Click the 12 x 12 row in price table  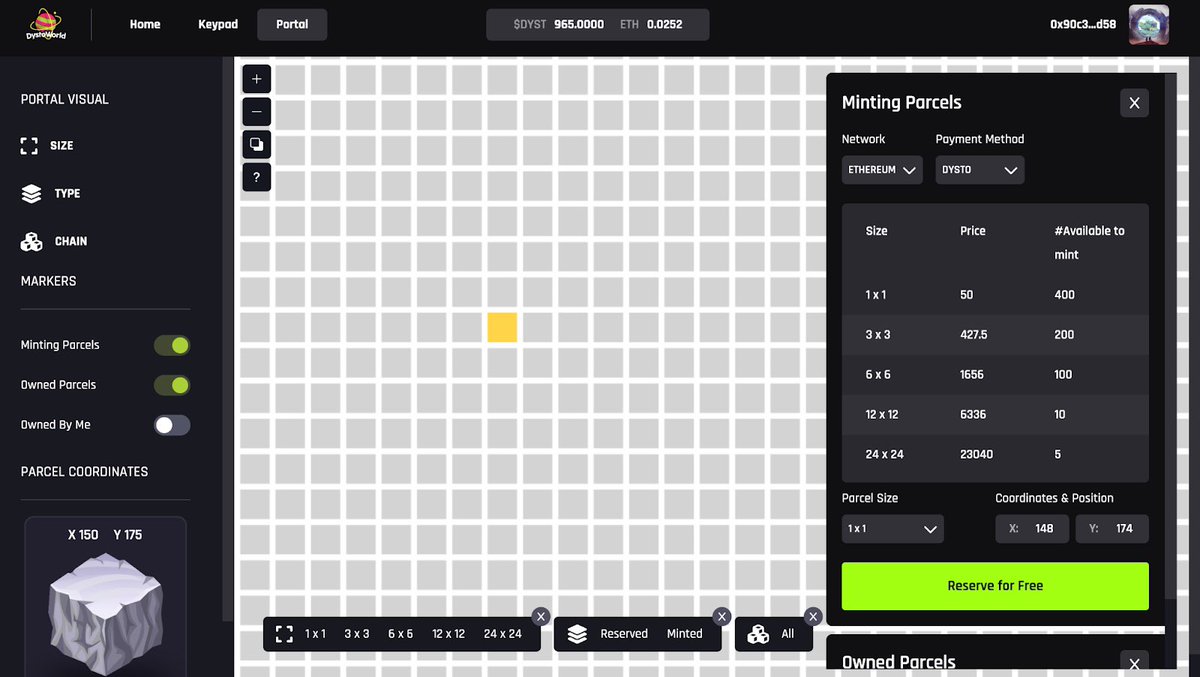pyautogui.click(x=995, y=415)
